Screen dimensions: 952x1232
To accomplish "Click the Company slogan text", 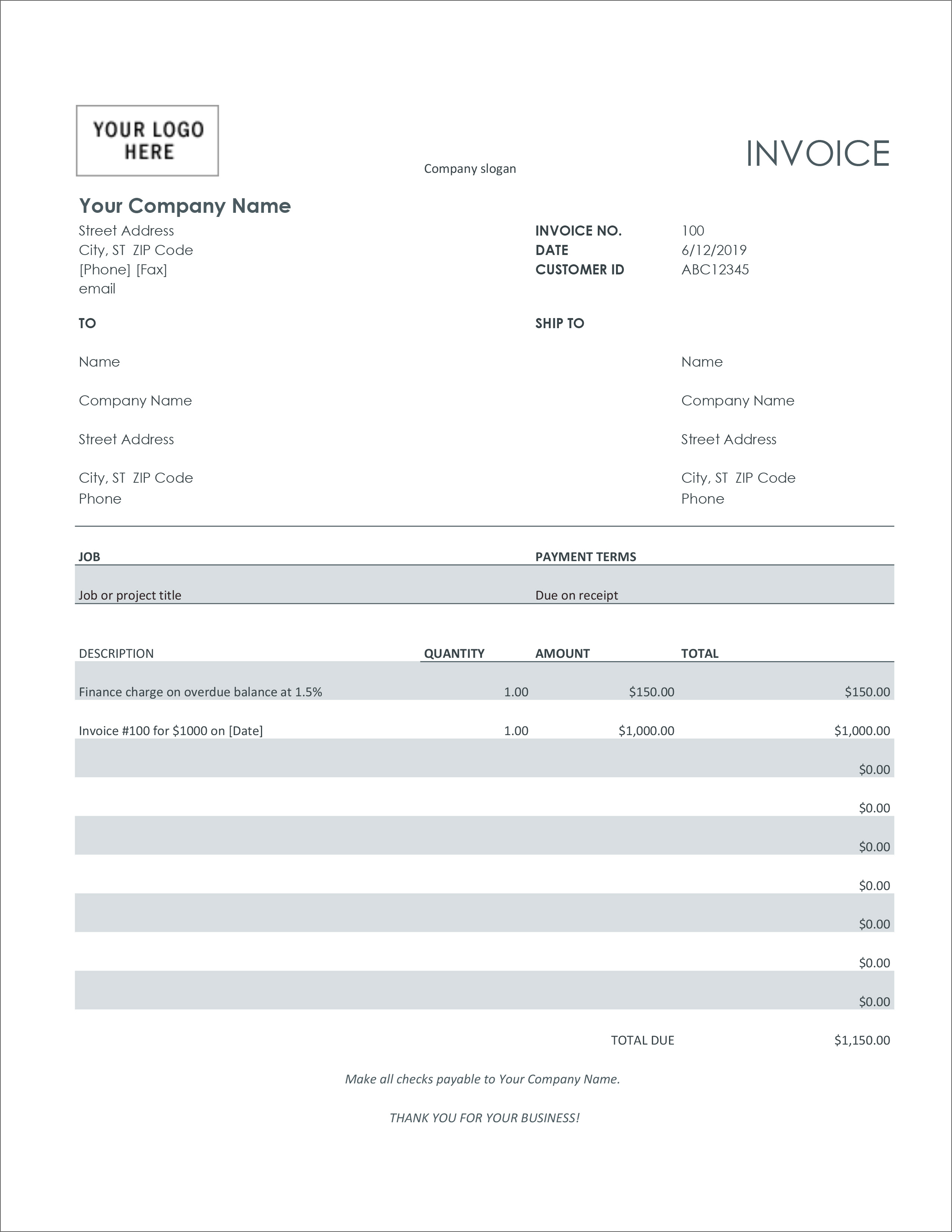I will (470, 169).
